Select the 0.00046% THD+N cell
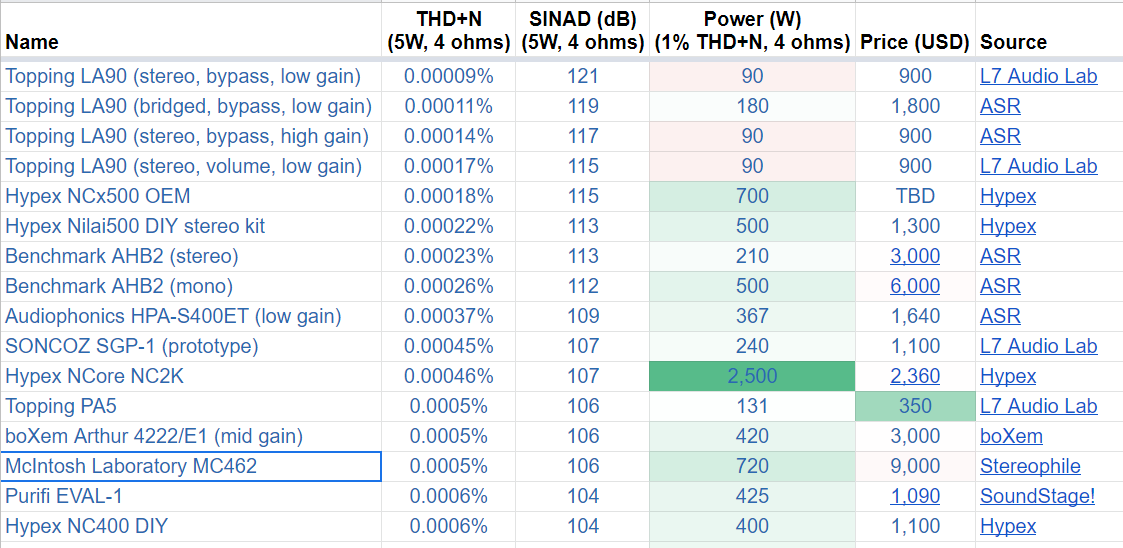The image size is (1123, 548). pyautogui.click(x=448, y=376)
